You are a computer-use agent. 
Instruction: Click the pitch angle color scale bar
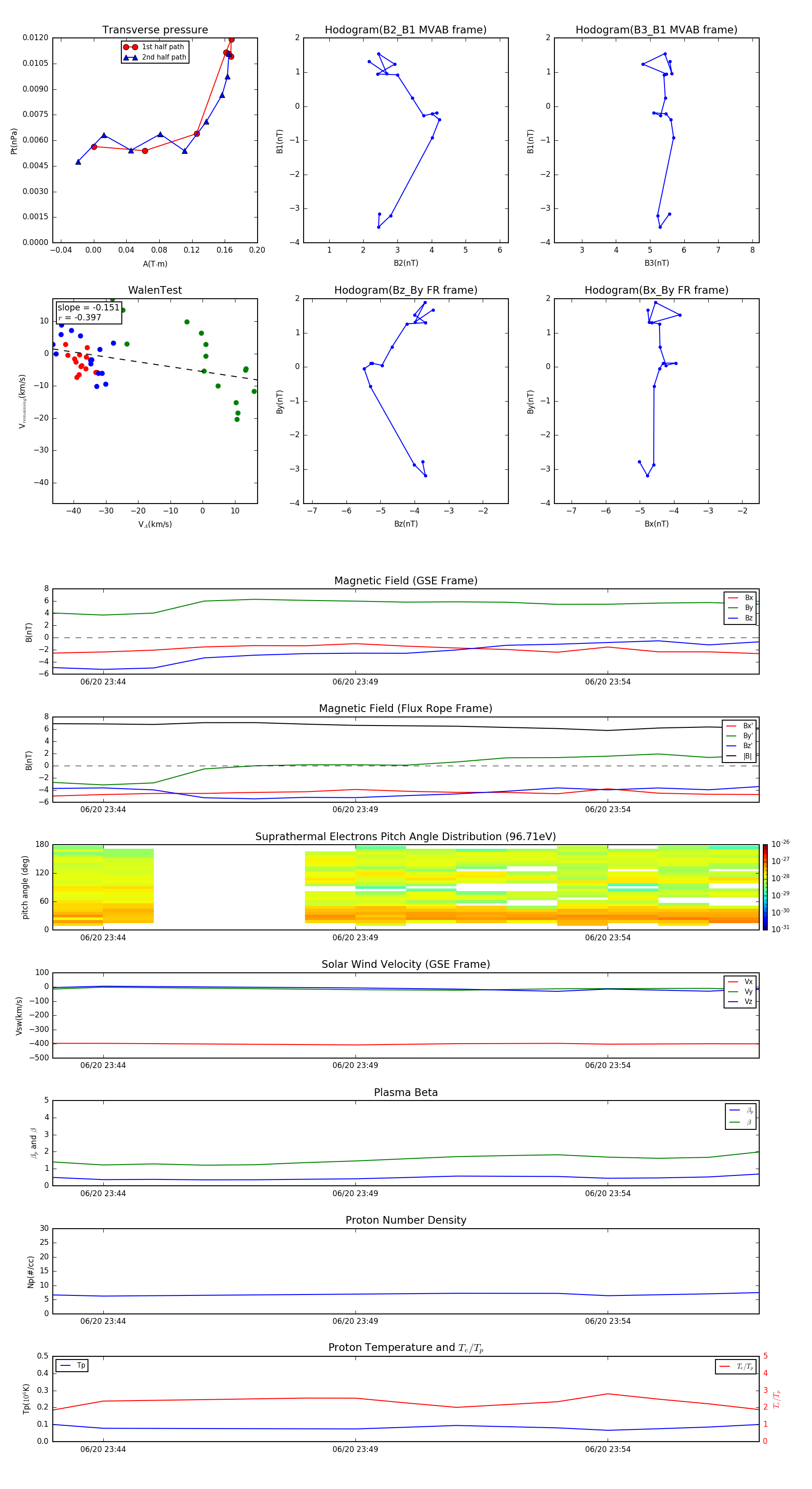(x=765, y=887)
